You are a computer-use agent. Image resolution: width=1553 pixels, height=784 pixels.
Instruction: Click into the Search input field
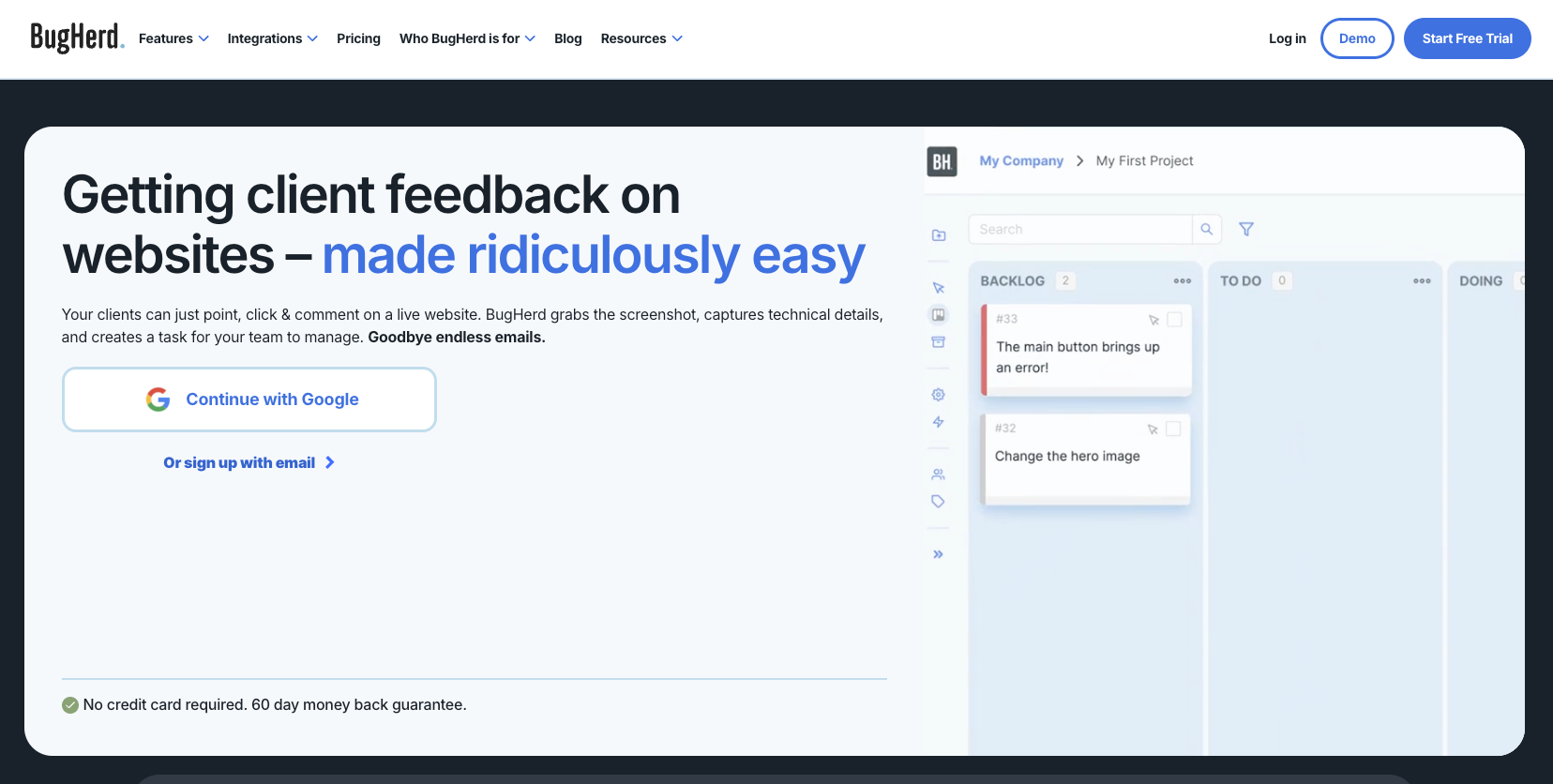1080,229
